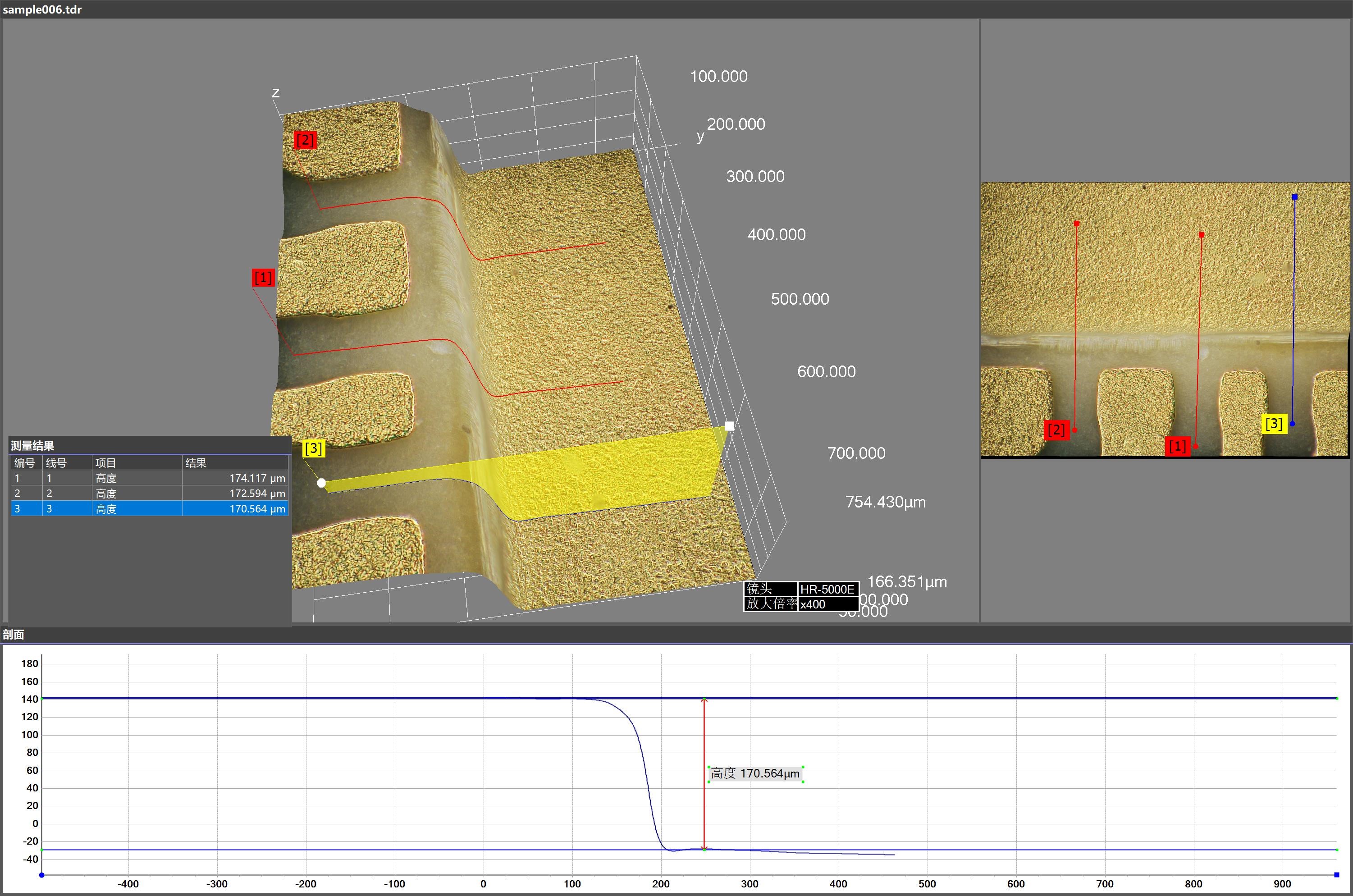The width and height of the screenshot is (1353, 896).
Task: Click red square endpoint atop line 2 in thumbnail
Action: 1077,224
